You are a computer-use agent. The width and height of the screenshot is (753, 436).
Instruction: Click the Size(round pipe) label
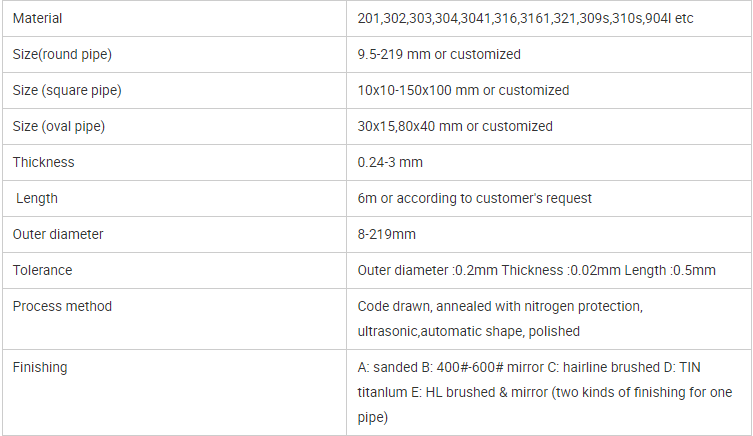(62, 54)
